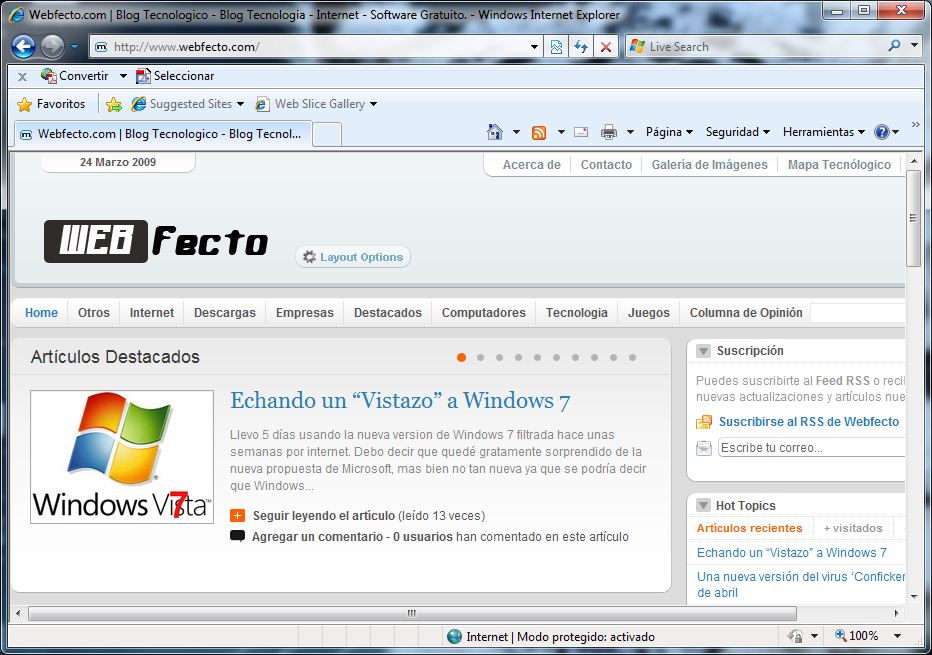Viewport: 932px width, 655px height.
Task: Collapse the Suscripción panel arrow toggle
Action: pyautogui.click(x=703, y=351)
